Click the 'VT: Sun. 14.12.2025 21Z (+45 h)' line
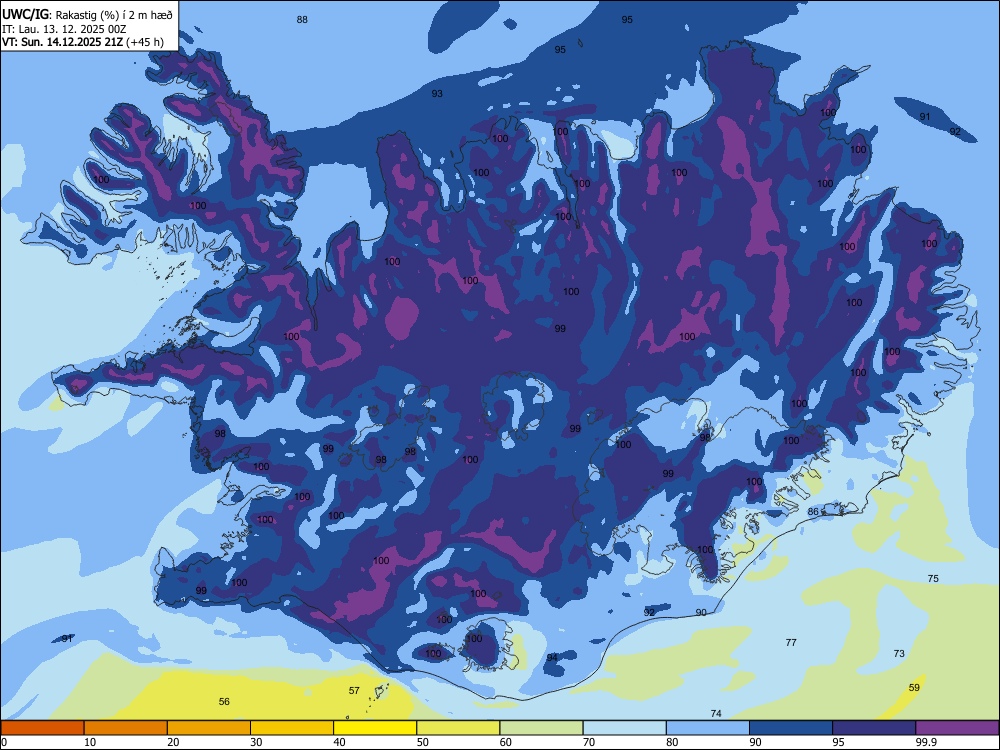The image size is (1000, 750). [x=83, y=43]
